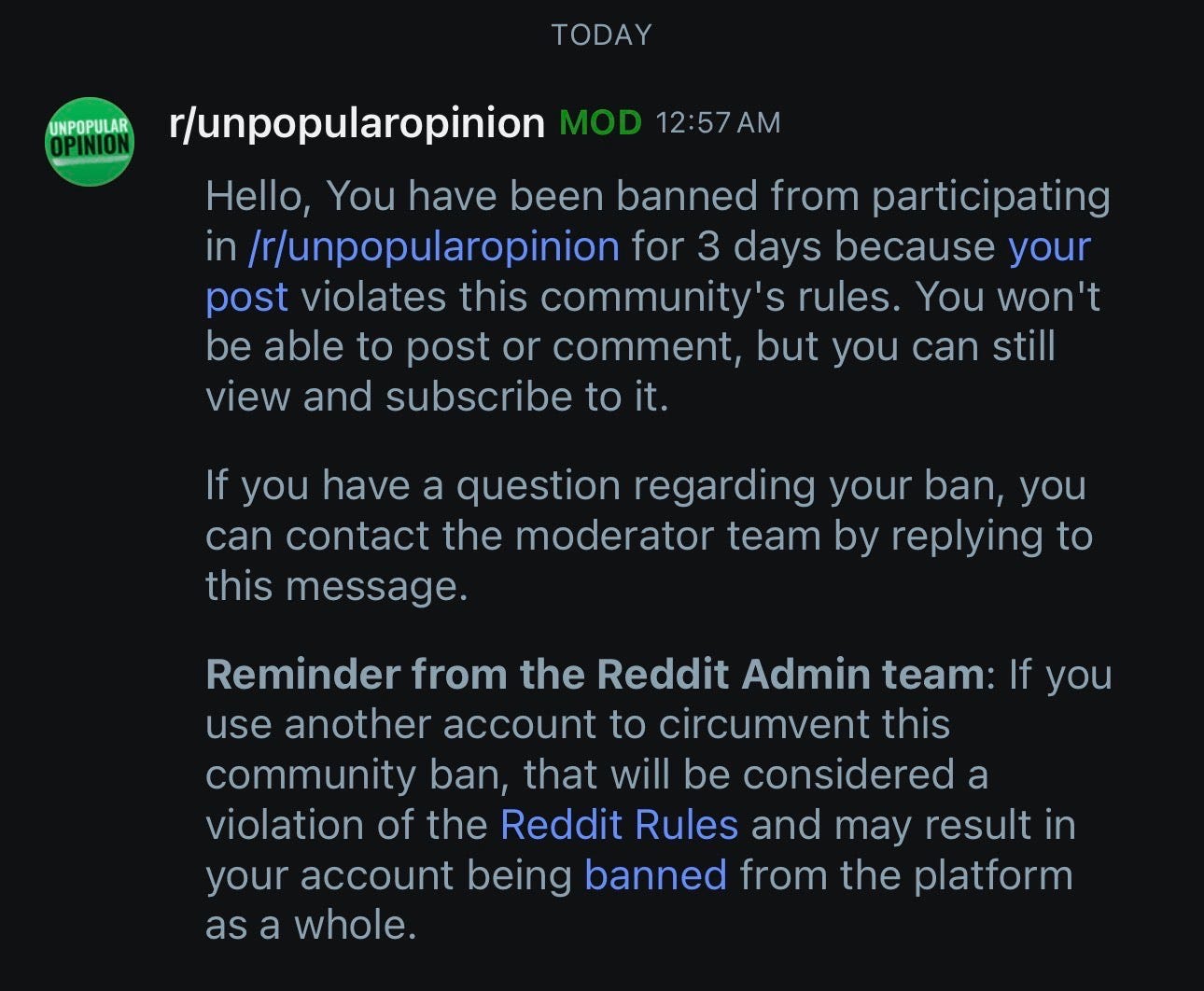Follow the /r/unpopularopinion link in the message
Screen dimensions: 1204x991
point(434,248)
